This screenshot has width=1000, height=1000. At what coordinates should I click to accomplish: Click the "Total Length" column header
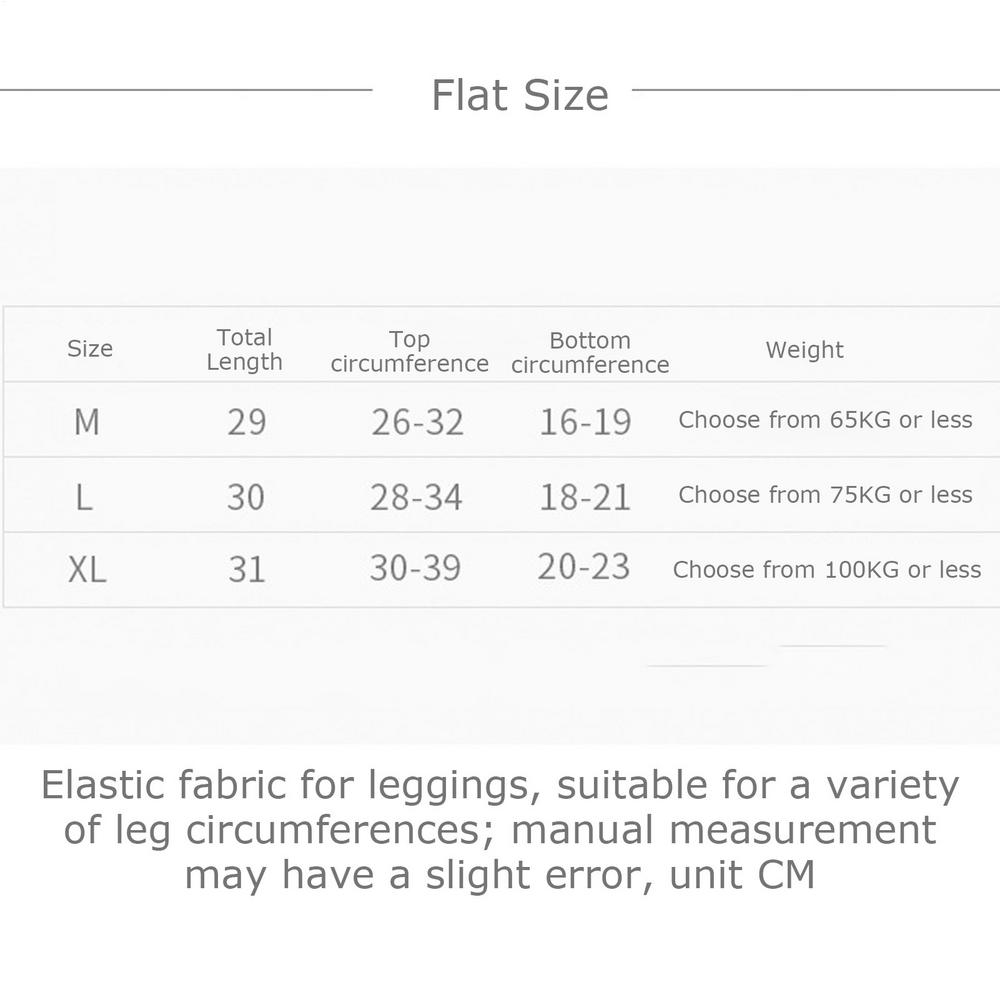tap(245, 350)
